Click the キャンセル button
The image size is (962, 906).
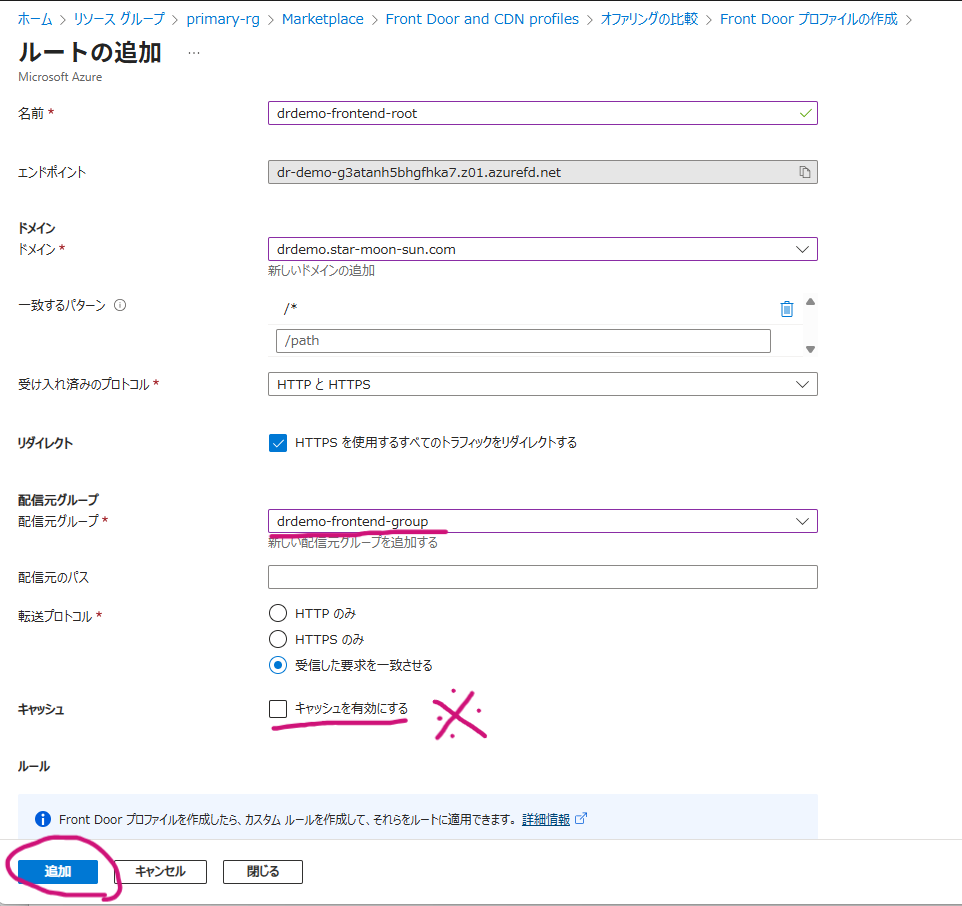pyautogui.click(x=161, y=872)
